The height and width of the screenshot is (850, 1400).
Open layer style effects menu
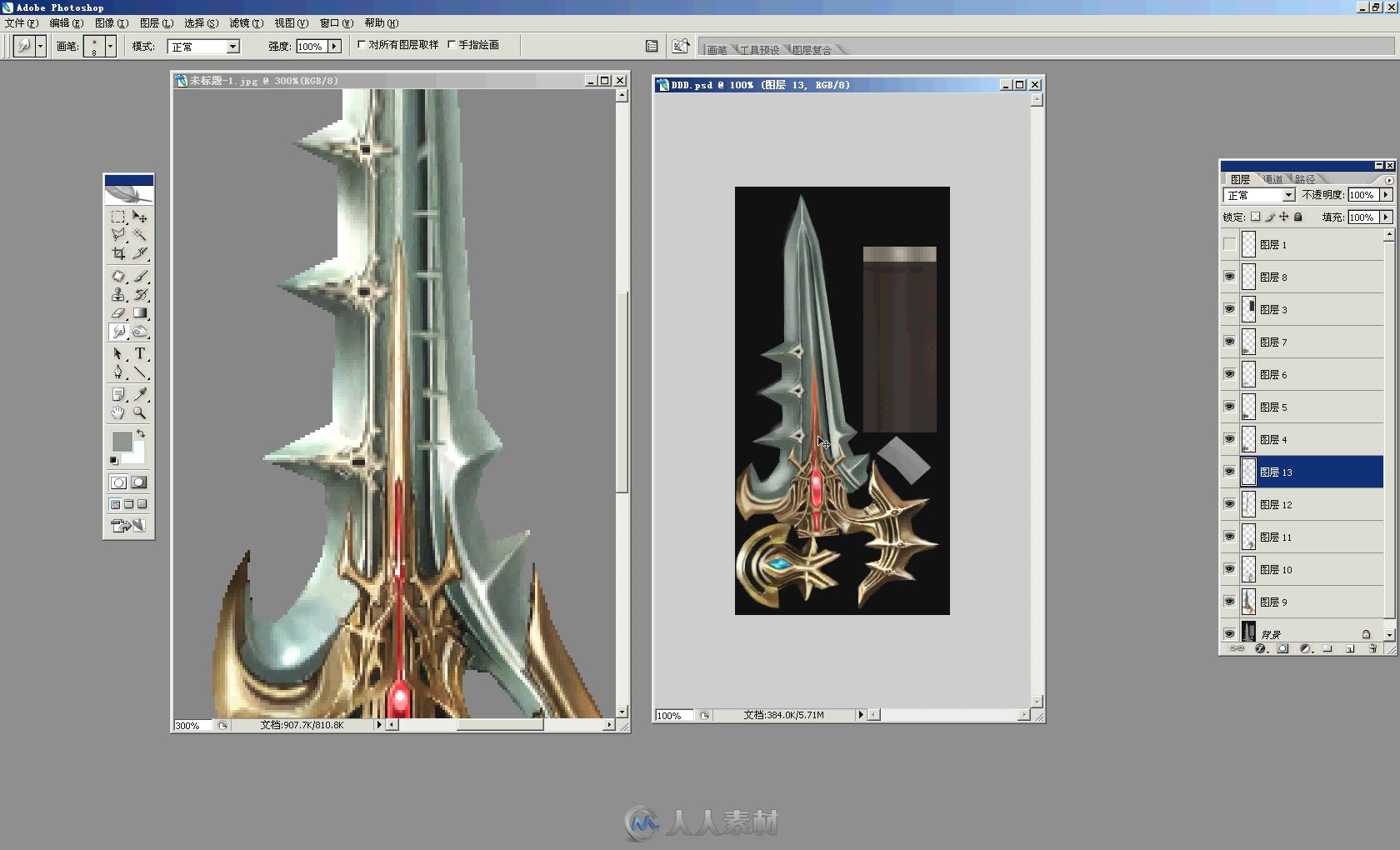(x=1261, y=648)
